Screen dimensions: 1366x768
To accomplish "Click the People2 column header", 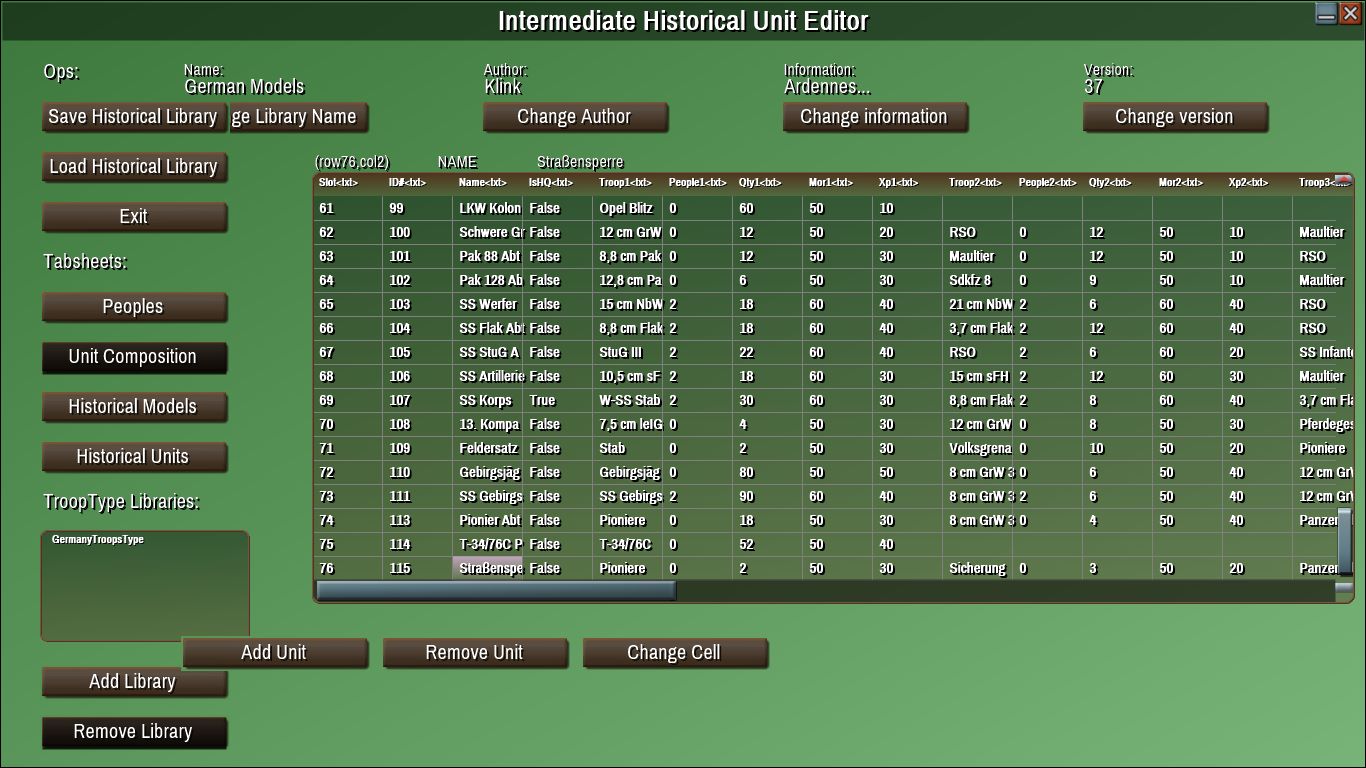I will (x=1047, y=183).
